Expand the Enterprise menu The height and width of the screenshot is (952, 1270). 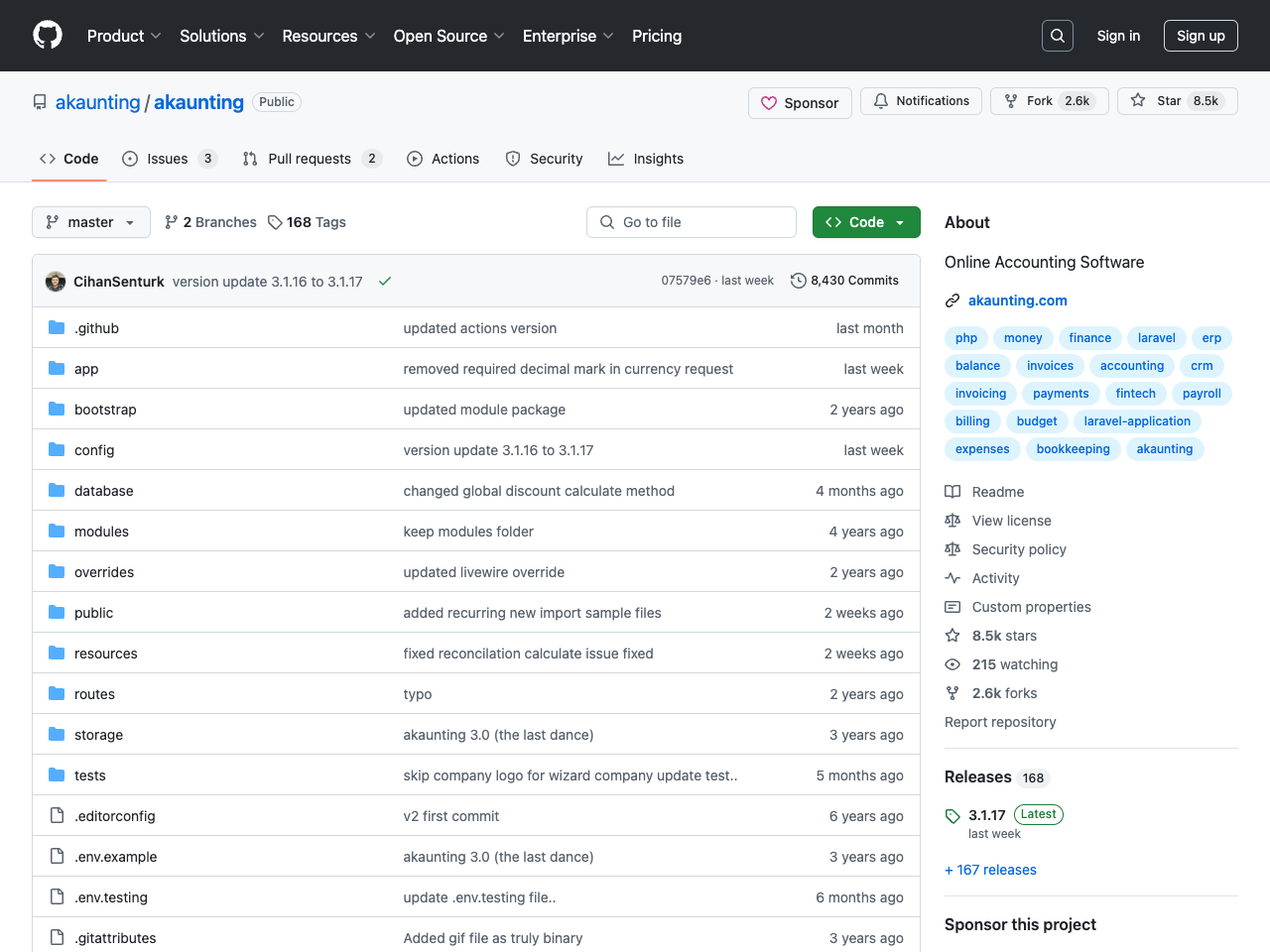pos(568,36)
